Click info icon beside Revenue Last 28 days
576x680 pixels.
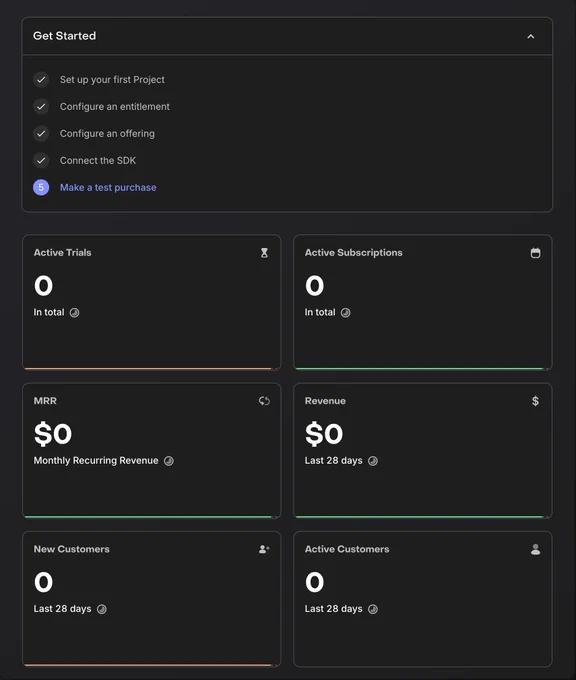click(x=373, y=461)
